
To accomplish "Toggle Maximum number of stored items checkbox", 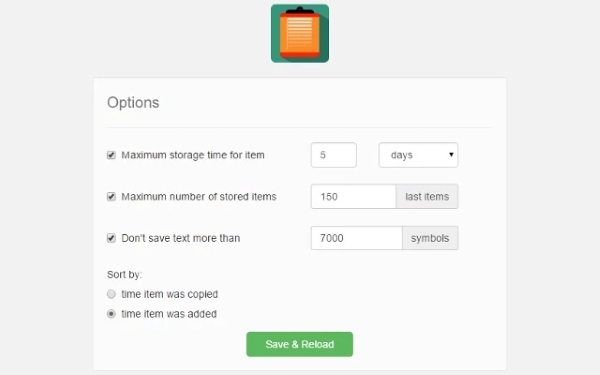I will pyautogui.click(x=111, y=196).
